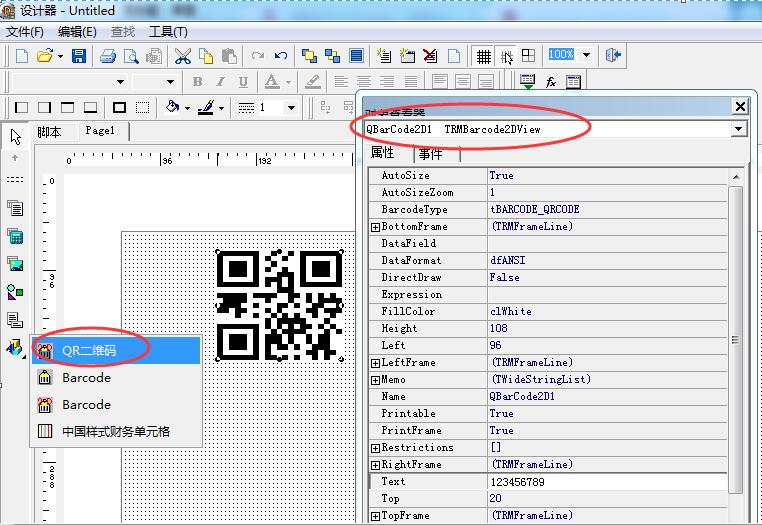Click the property grid scrollbar up arrow
Screen dimensions: 762x525
click(x=736, y=177)
